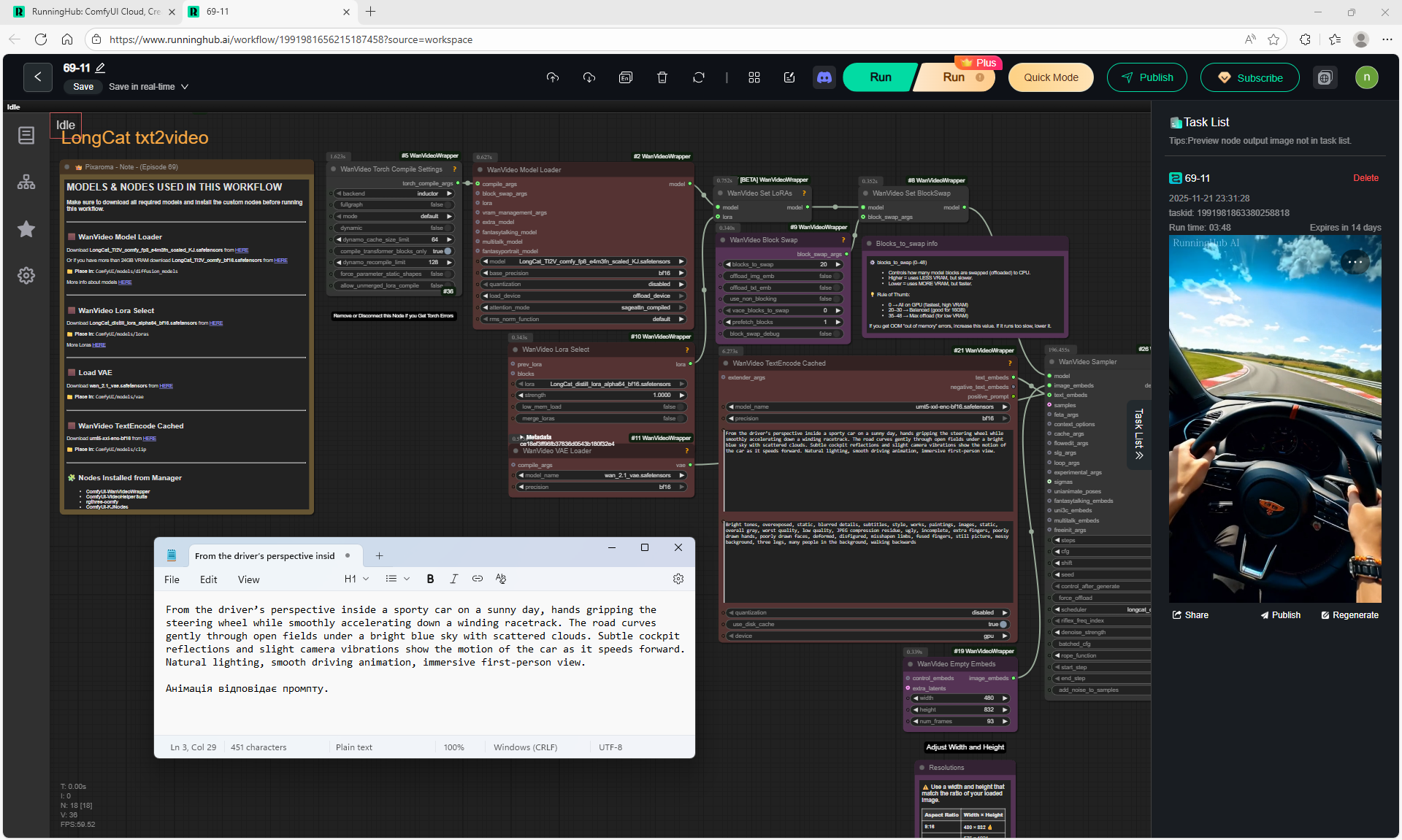The width and height of the screenshot is (1402, 840).
Task: Toggle use_disk_cache switch in the TextEncode node
Action: click(1003, 625)
